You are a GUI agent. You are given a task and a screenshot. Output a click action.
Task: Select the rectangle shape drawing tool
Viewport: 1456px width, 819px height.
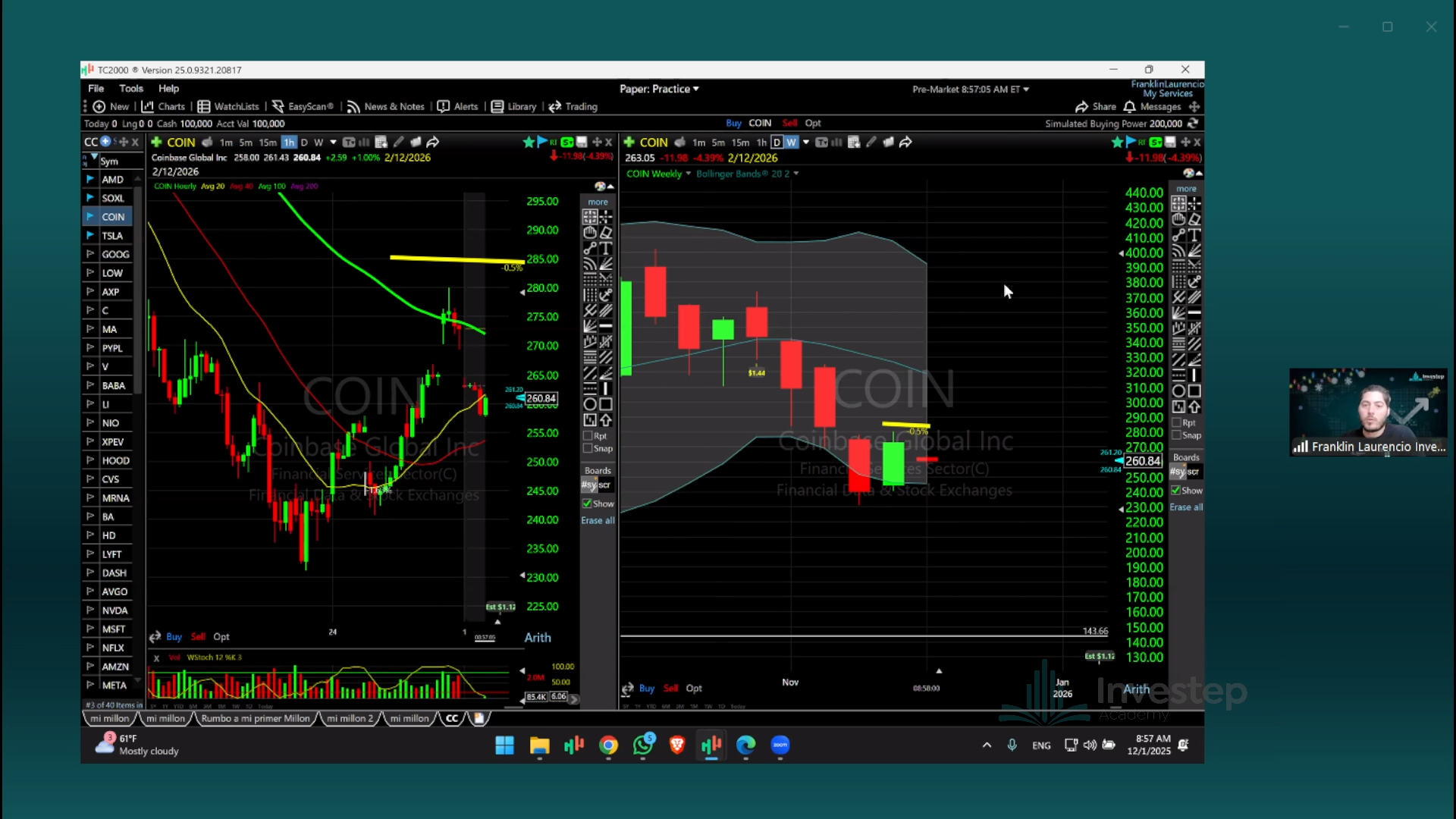(x=606, y=404)
